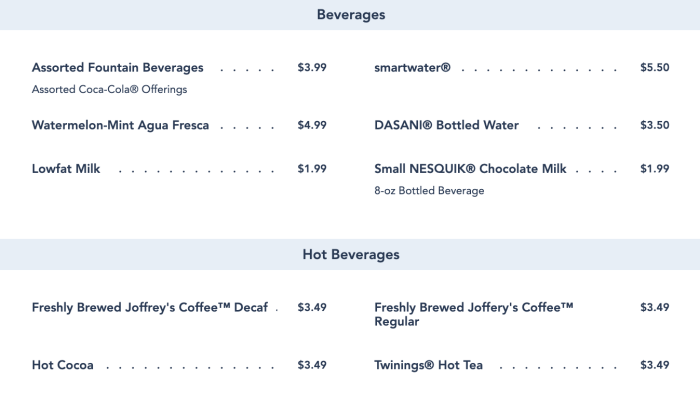Click the Hot Cocoa $3.49 price
Image resolution: width=700 pixels, height=404 pixels.
click(312, 365)
